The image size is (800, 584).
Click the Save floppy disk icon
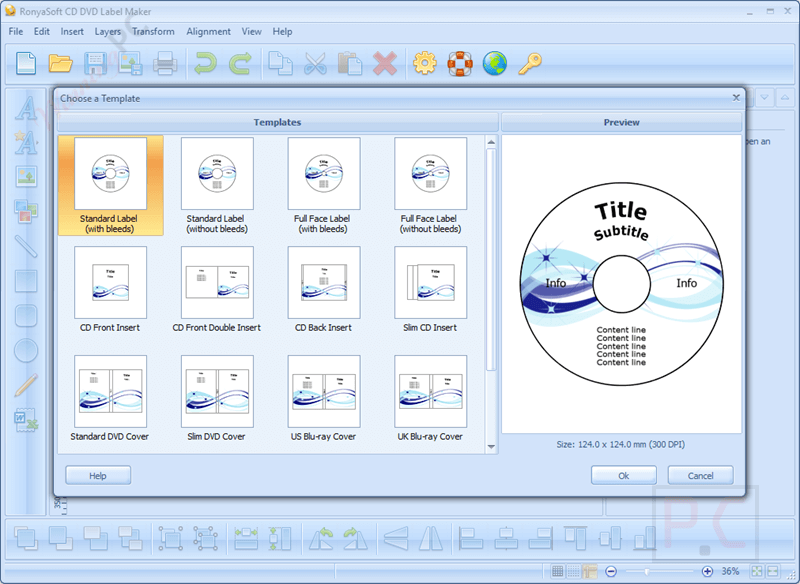click(x=95, y=64)
